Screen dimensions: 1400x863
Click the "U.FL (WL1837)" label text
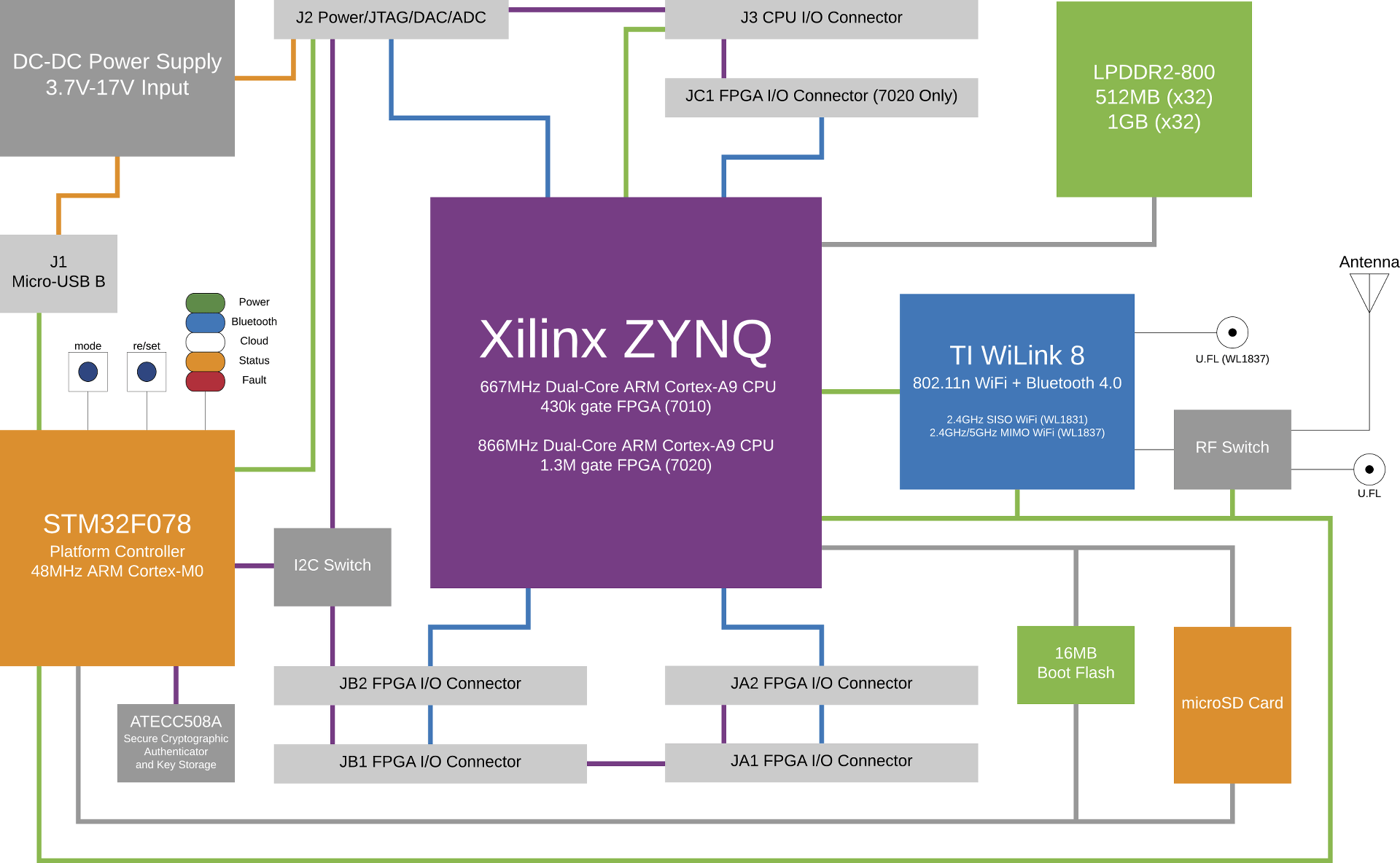(1232, 359)
